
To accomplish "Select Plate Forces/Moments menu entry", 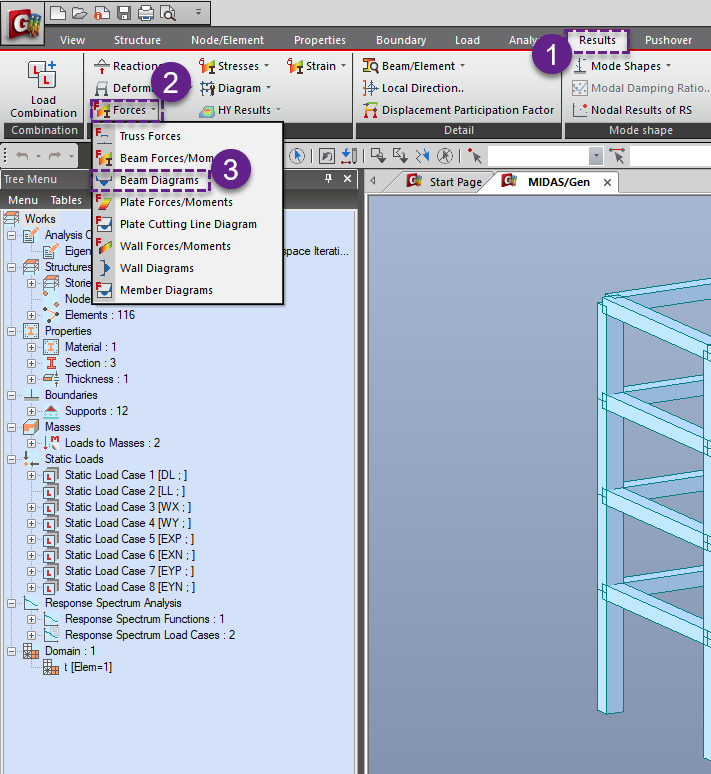I will click(188, 202).
